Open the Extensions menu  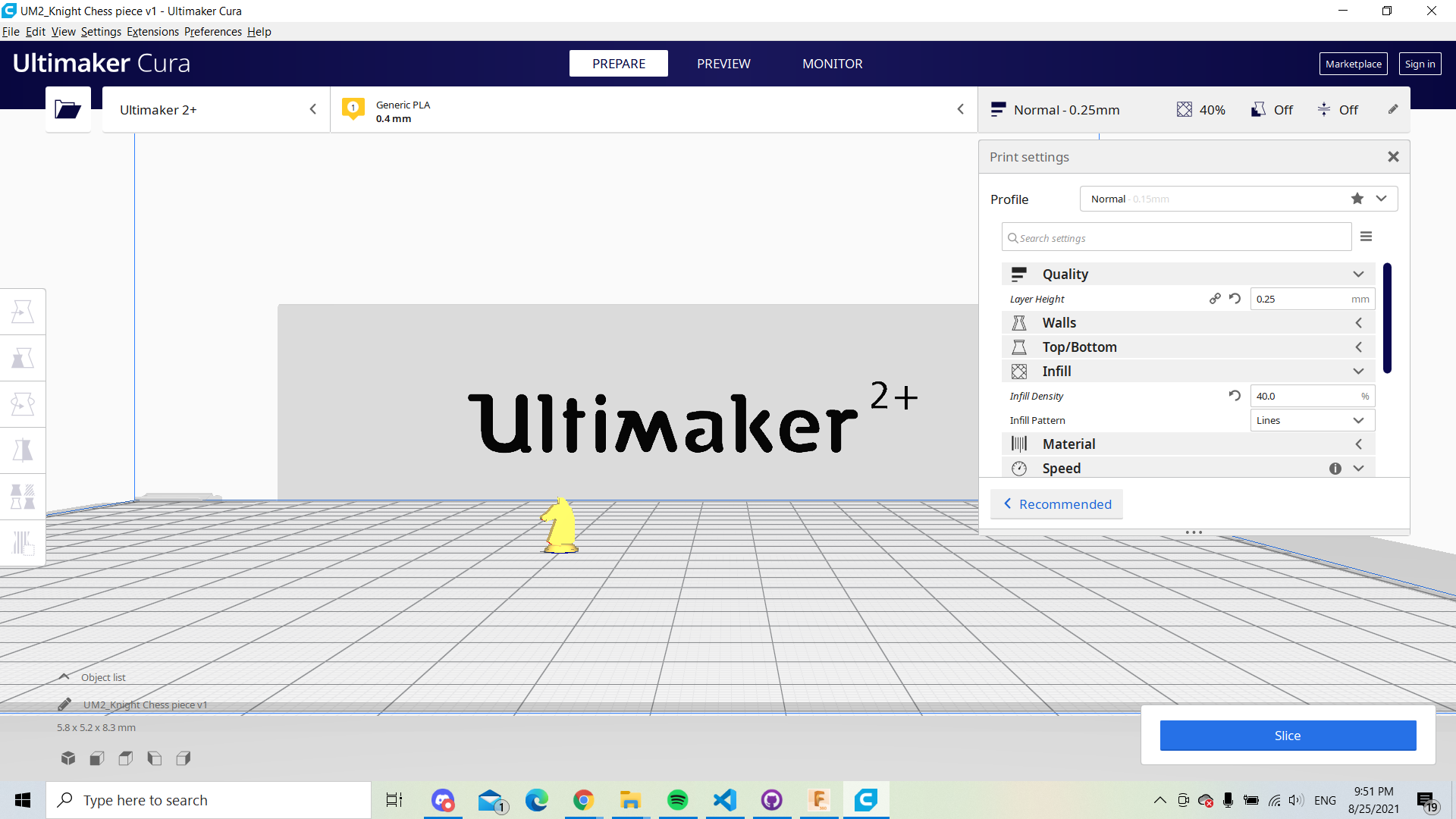(152, 32)
